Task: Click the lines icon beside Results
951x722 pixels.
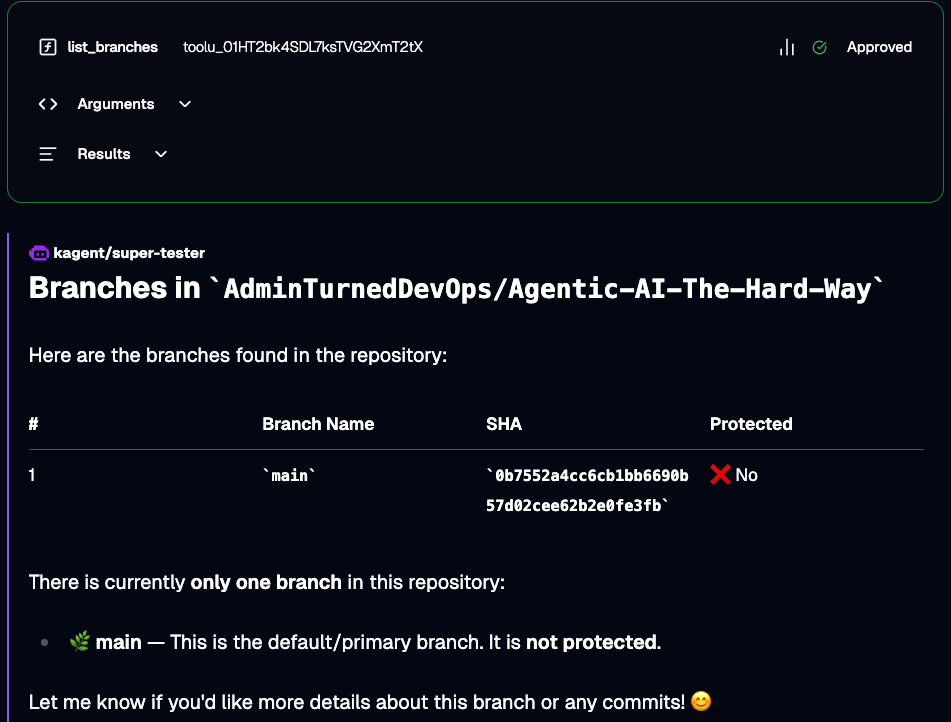Action: coord(47,154)
